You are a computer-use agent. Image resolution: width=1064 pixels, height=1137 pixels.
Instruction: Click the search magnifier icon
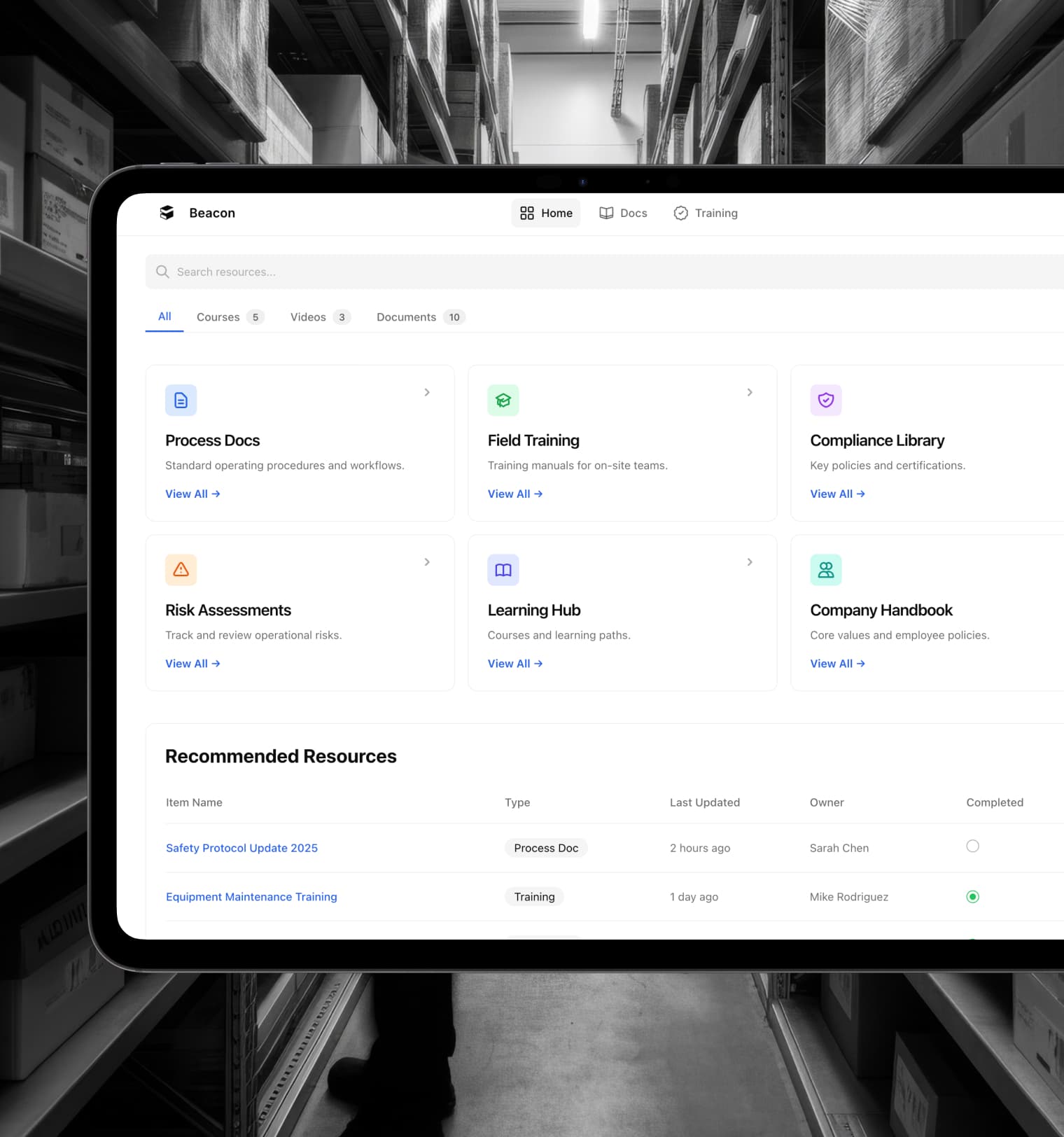click(x=162, y=272)
